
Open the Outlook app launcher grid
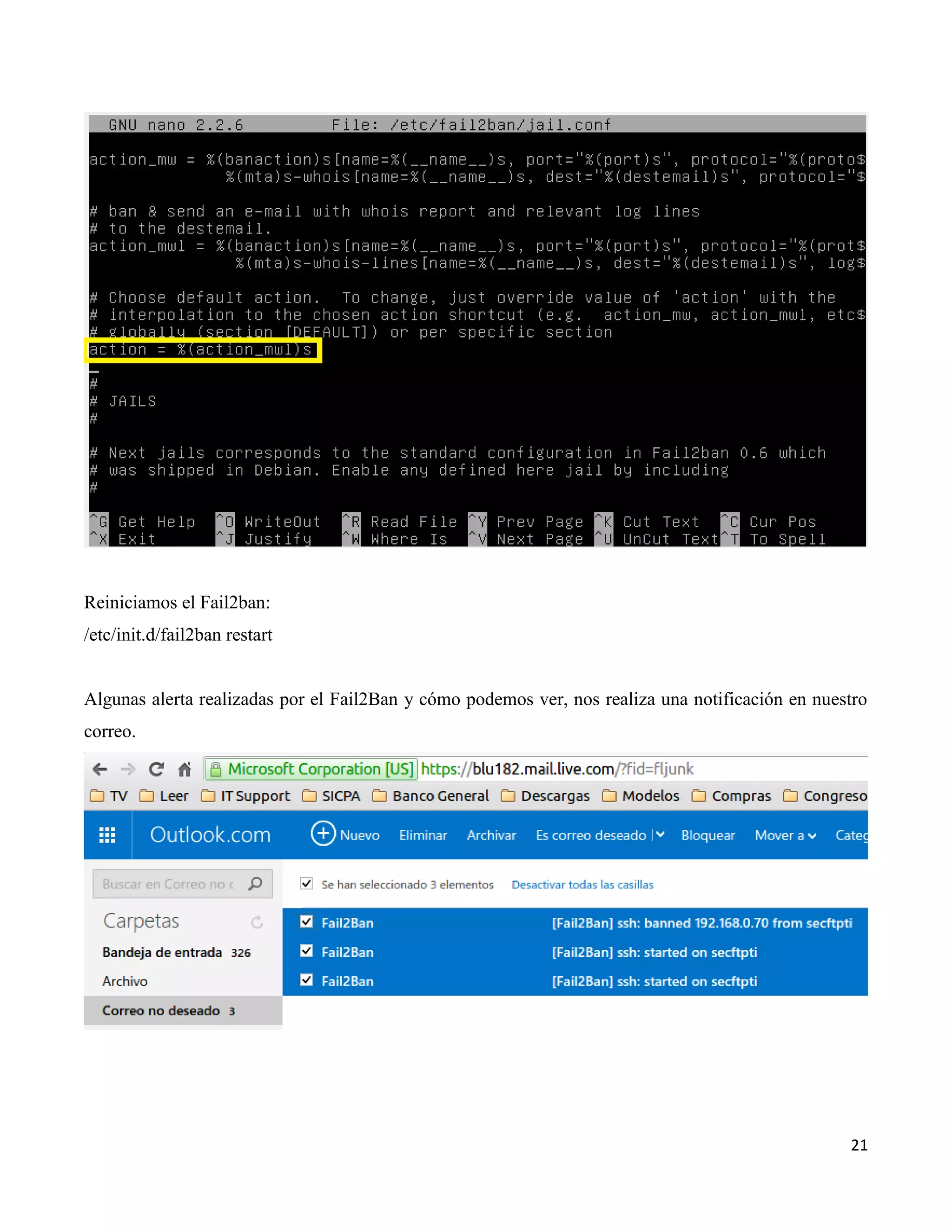[107, 835]
